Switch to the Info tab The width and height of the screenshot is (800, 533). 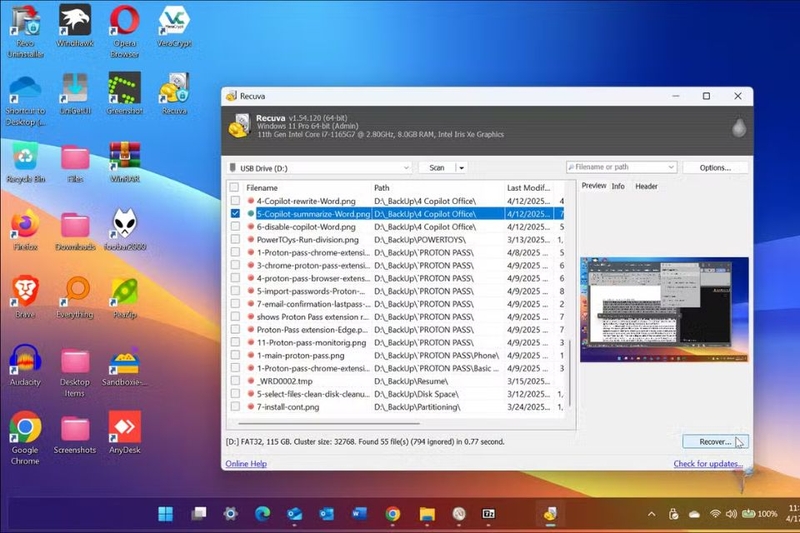coord(618,186)
